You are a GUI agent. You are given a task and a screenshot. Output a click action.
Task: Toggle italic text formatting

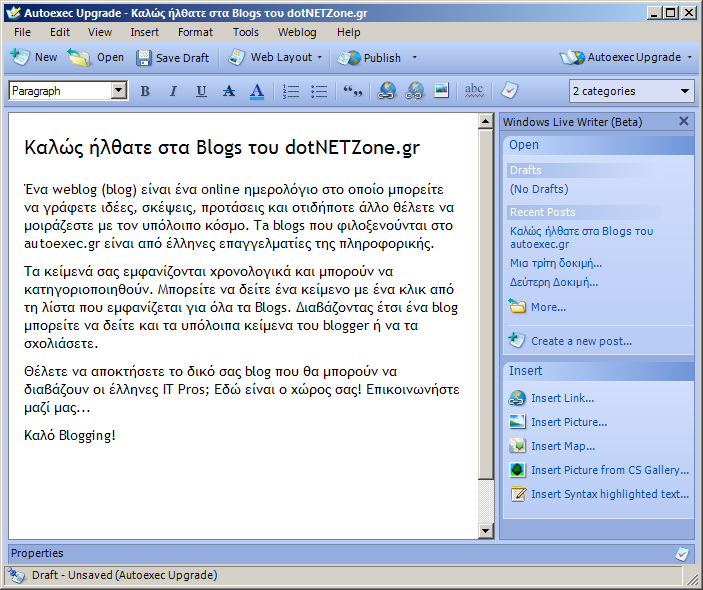coord(173,91)
